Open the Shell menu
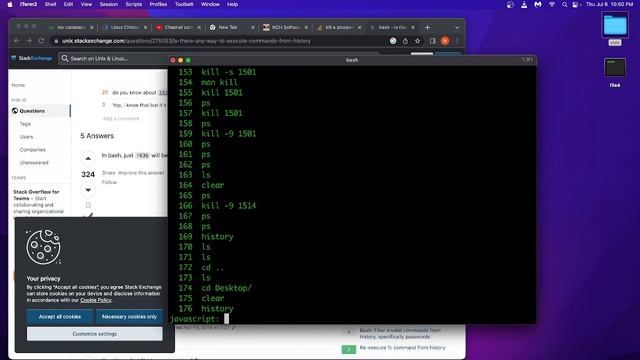Viewport: 640px width, 360px height. pyautogui.click(x=50, y=4)
